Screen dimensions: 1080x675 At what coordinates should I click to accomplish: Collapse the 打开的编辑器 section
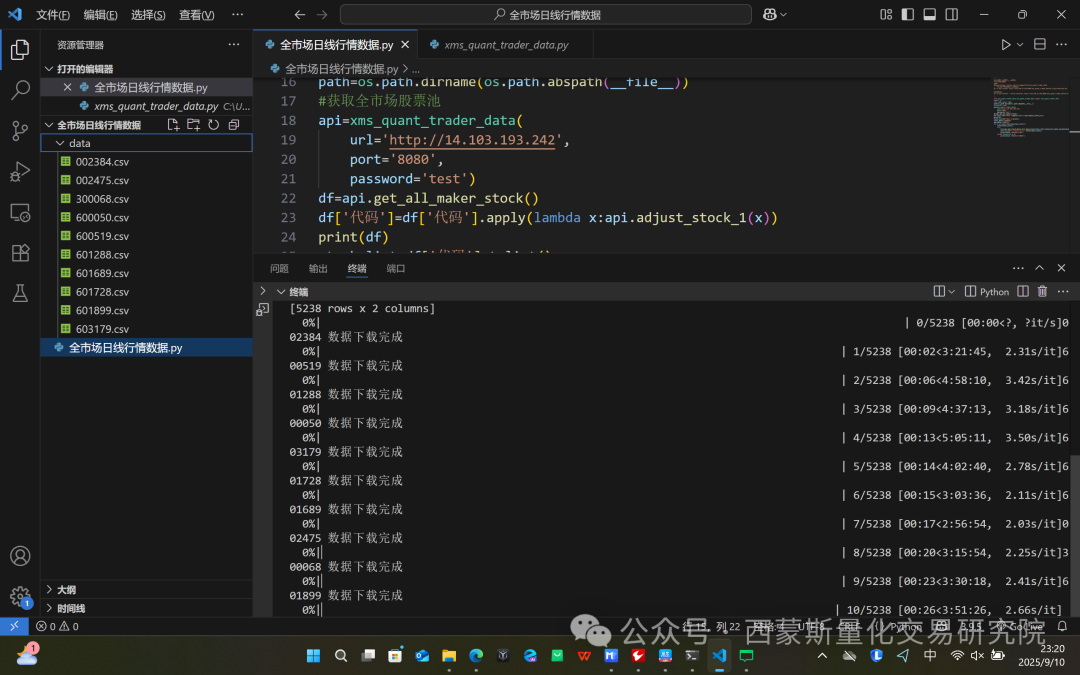(x=49, y=69)
